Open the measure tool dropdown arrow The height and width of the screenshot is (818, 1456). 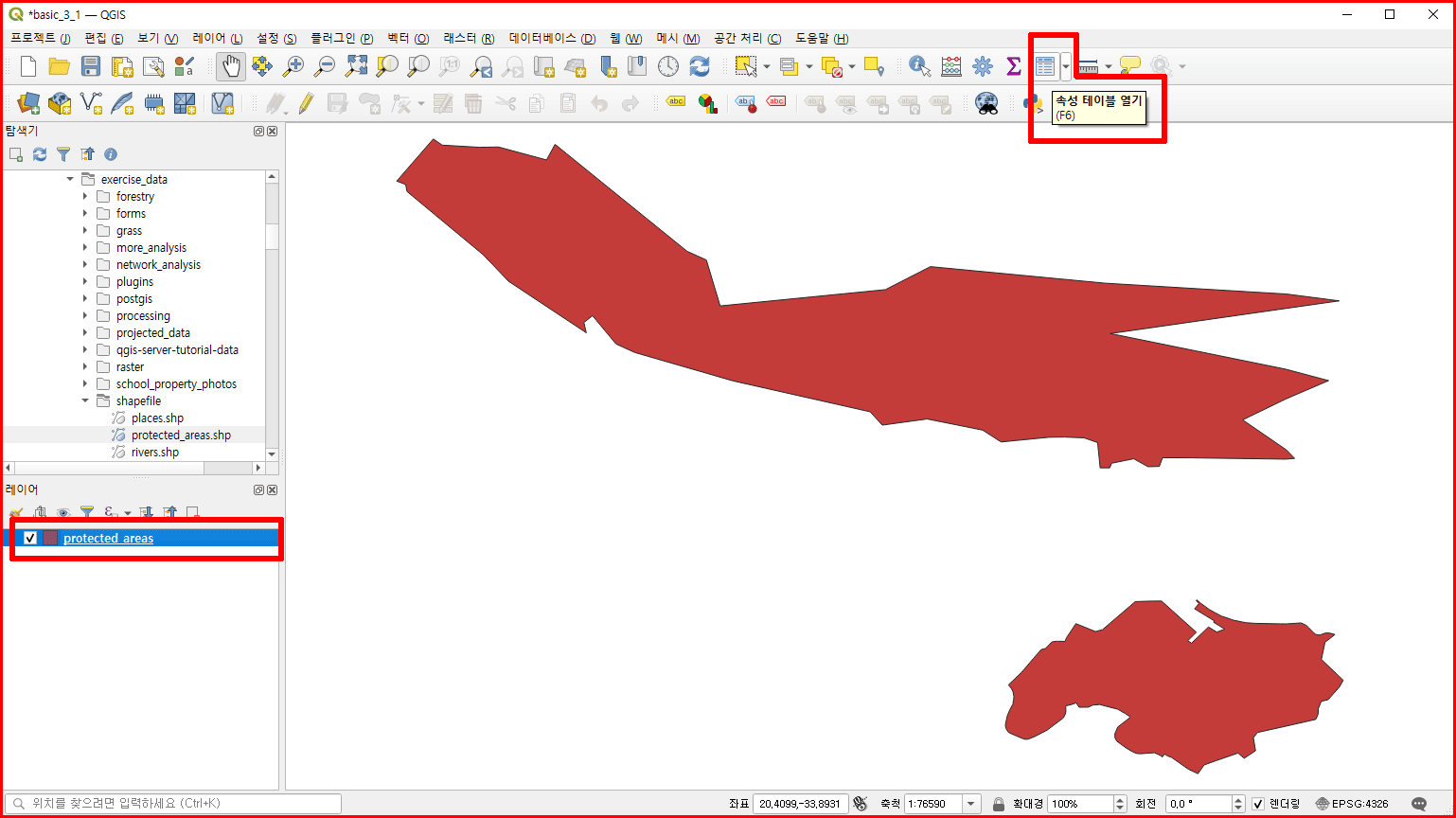click(x=1108, y=66)
